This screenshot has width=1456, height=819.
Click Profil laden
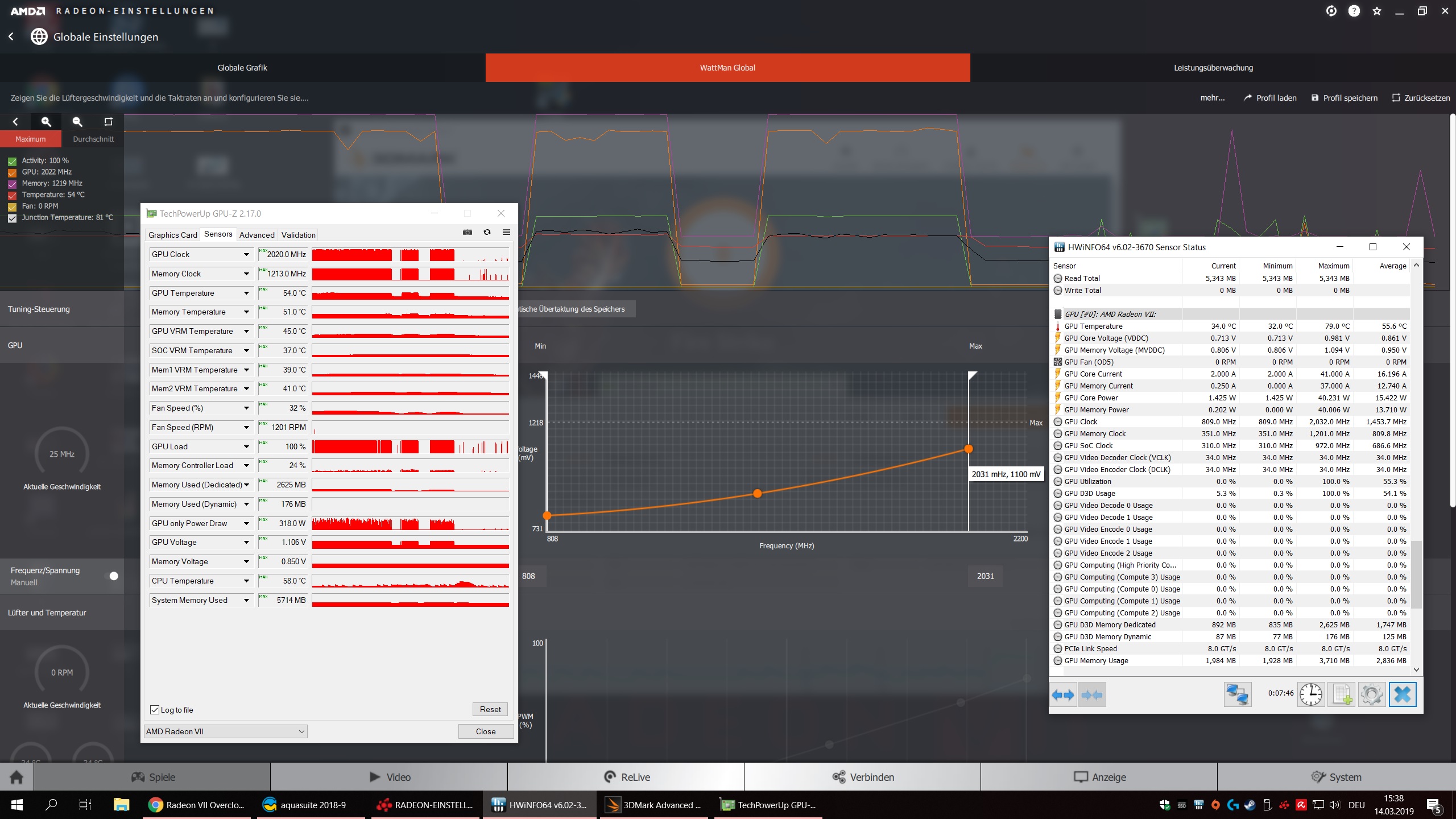coord(1270,98)
